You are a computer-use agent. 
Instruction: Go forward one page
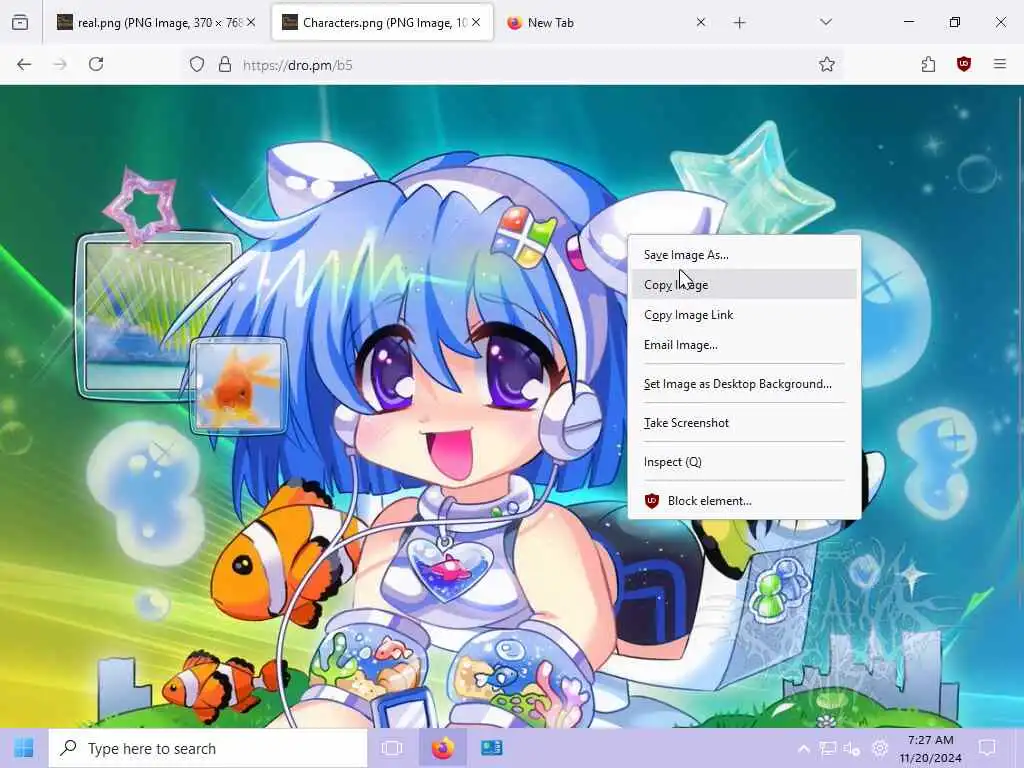[60, 64]
